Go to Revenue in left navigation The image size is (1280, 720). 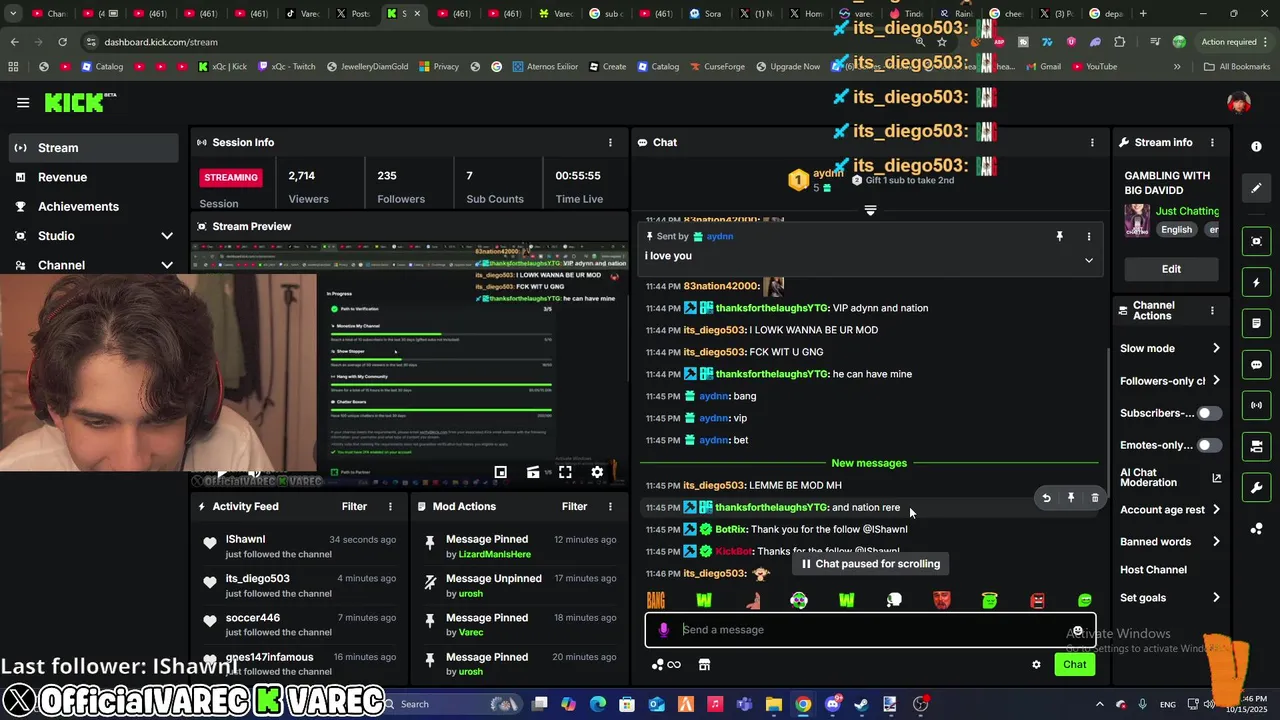tap(94, 177)
